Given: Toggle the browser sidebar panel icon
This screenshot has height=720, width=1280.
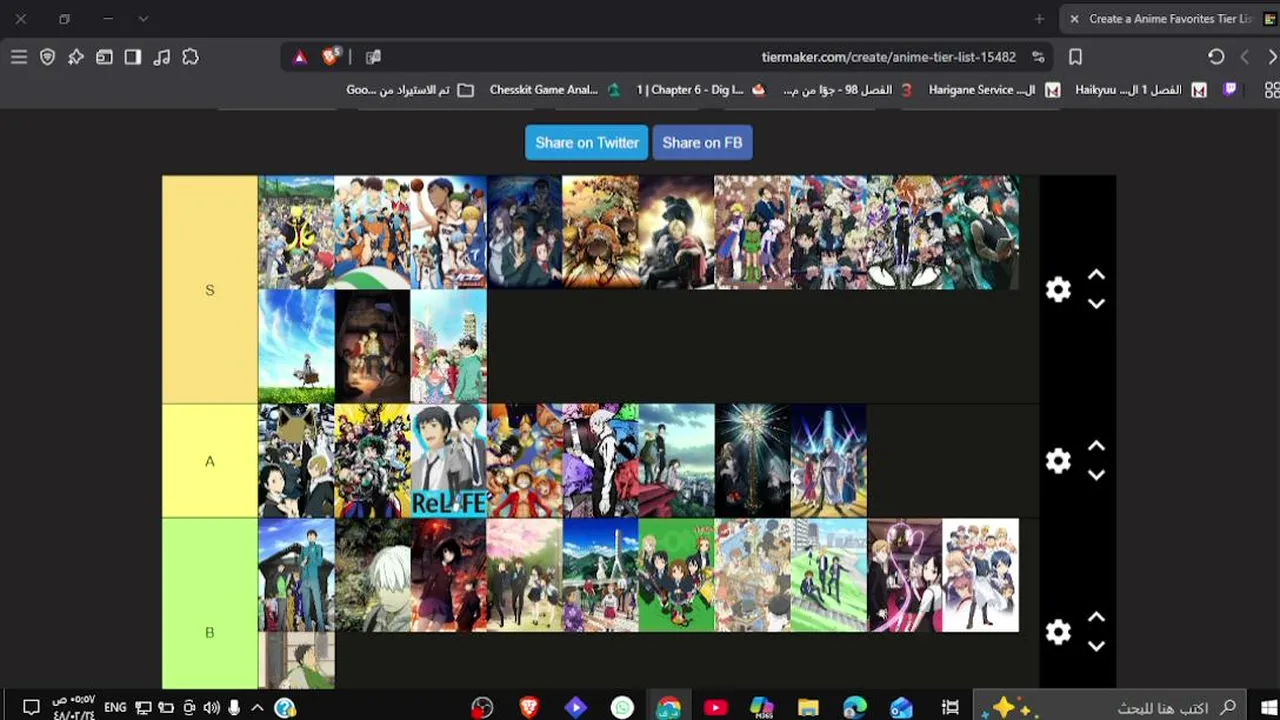Looking at the screenshot, I should (133, 57).
